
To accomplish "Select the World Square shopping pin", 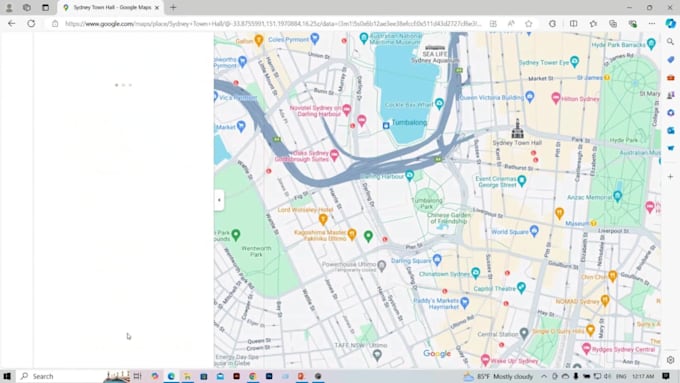I will tap(534, 231).
